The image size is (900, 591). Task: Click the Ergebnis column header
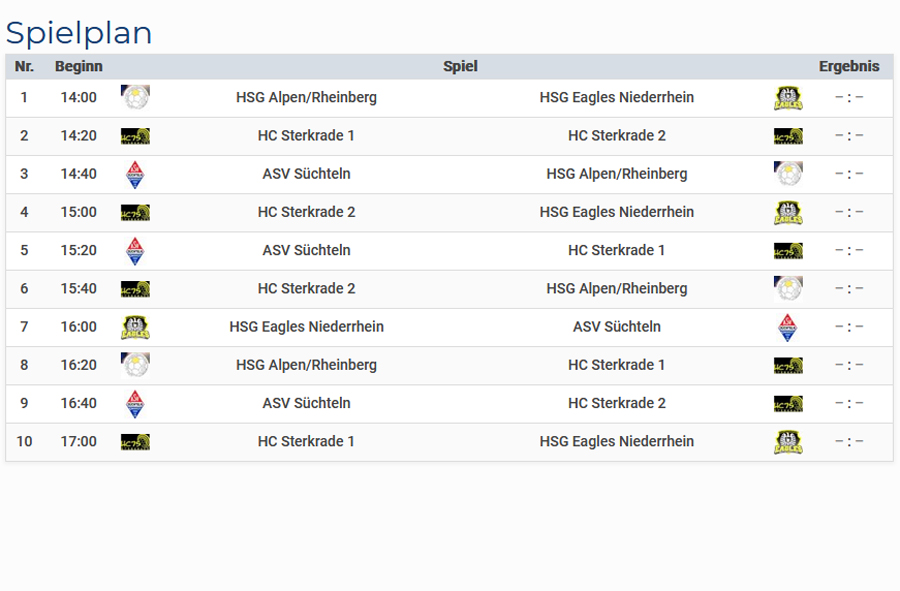point(849,67)
